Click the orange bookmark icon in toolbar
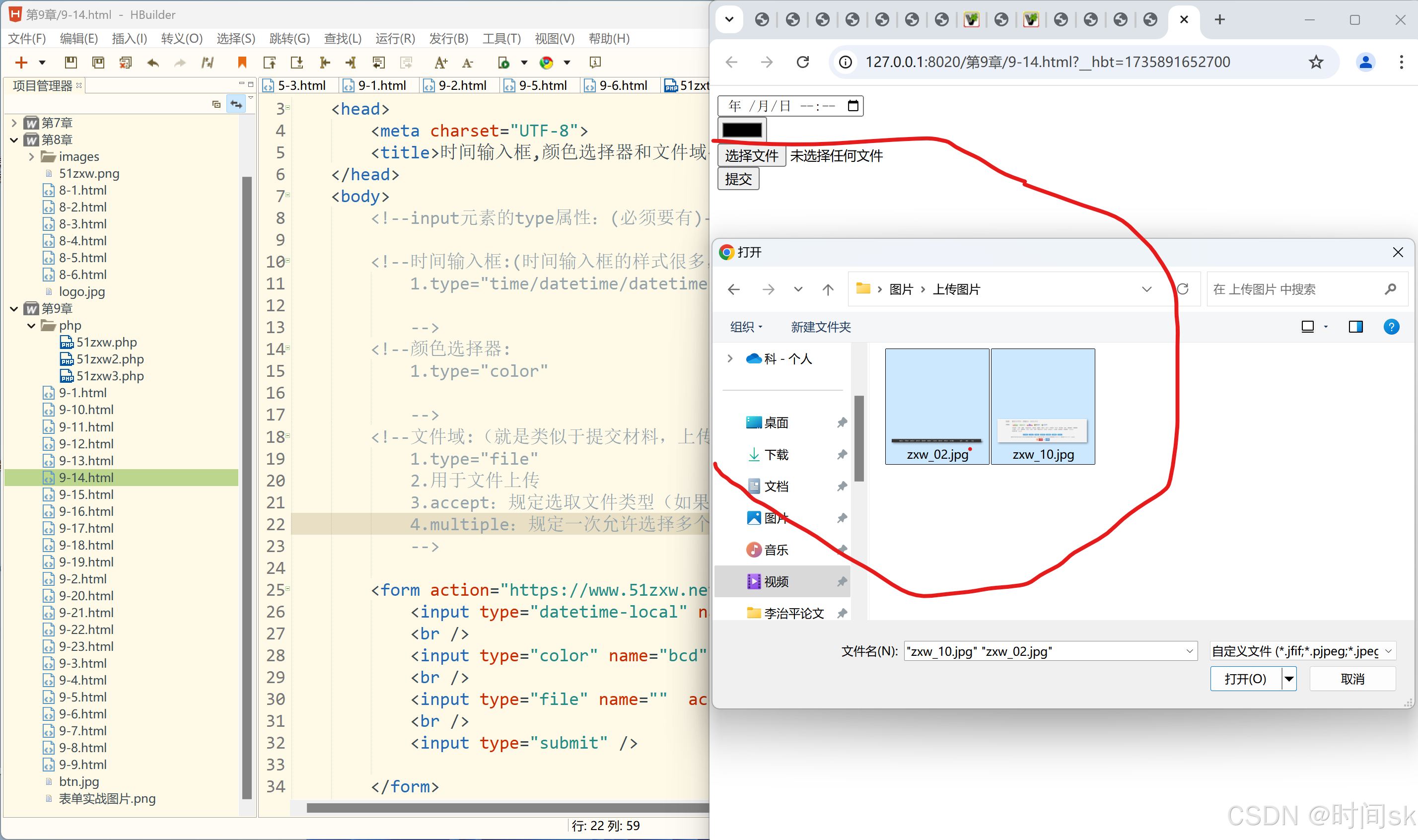The width and height of the screenshot is (1418, 840). pyautogui.click(x=242, y=62)
